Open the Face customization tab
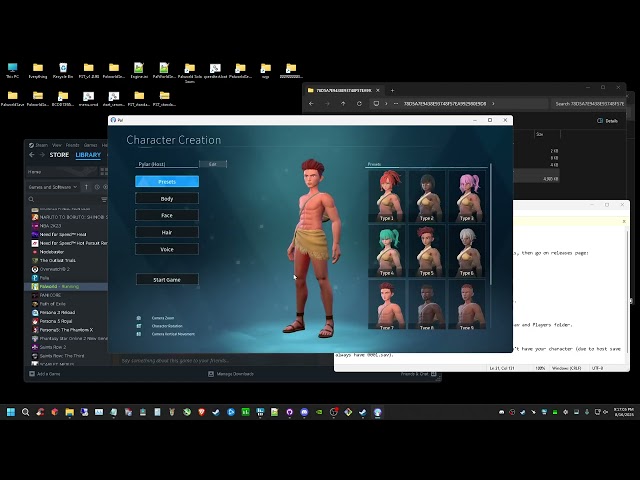 167,215
